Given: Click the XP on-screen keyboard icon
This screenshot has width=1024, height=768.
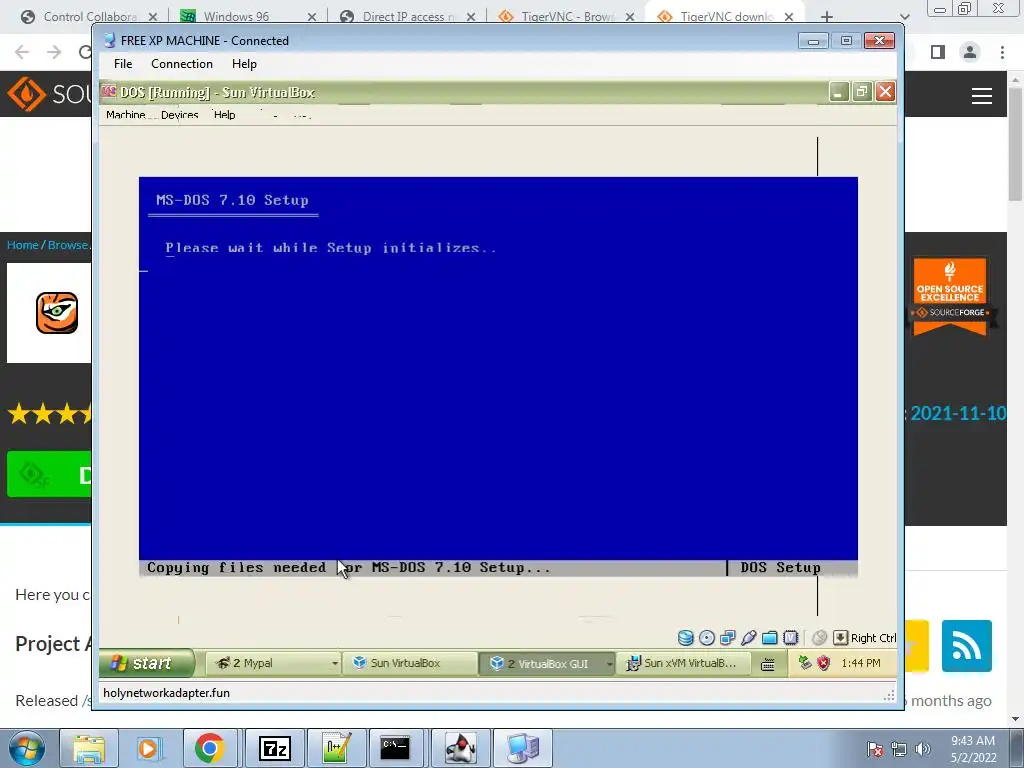Looking at the screenshot, I should (x=768, y=664).
